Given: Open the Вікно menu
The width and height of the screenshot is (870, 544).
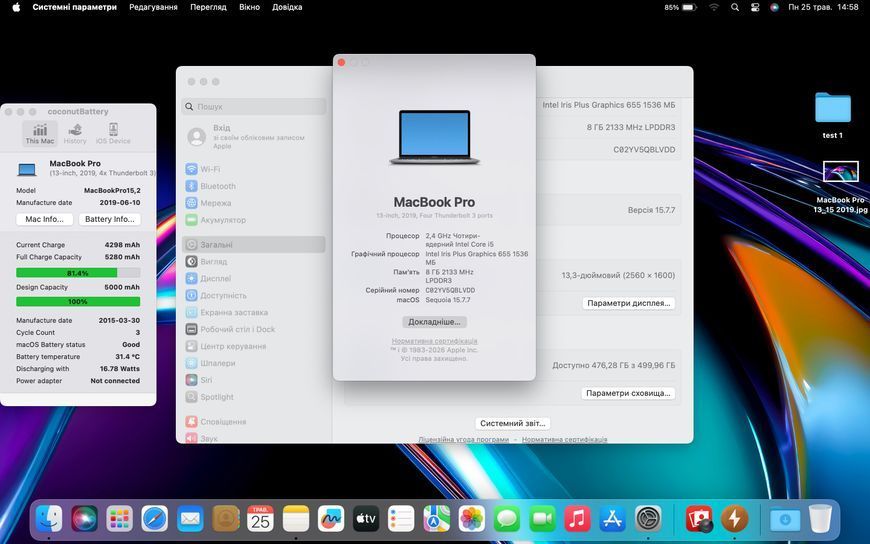Looking at the screenshot, I should tap(249, 7).
